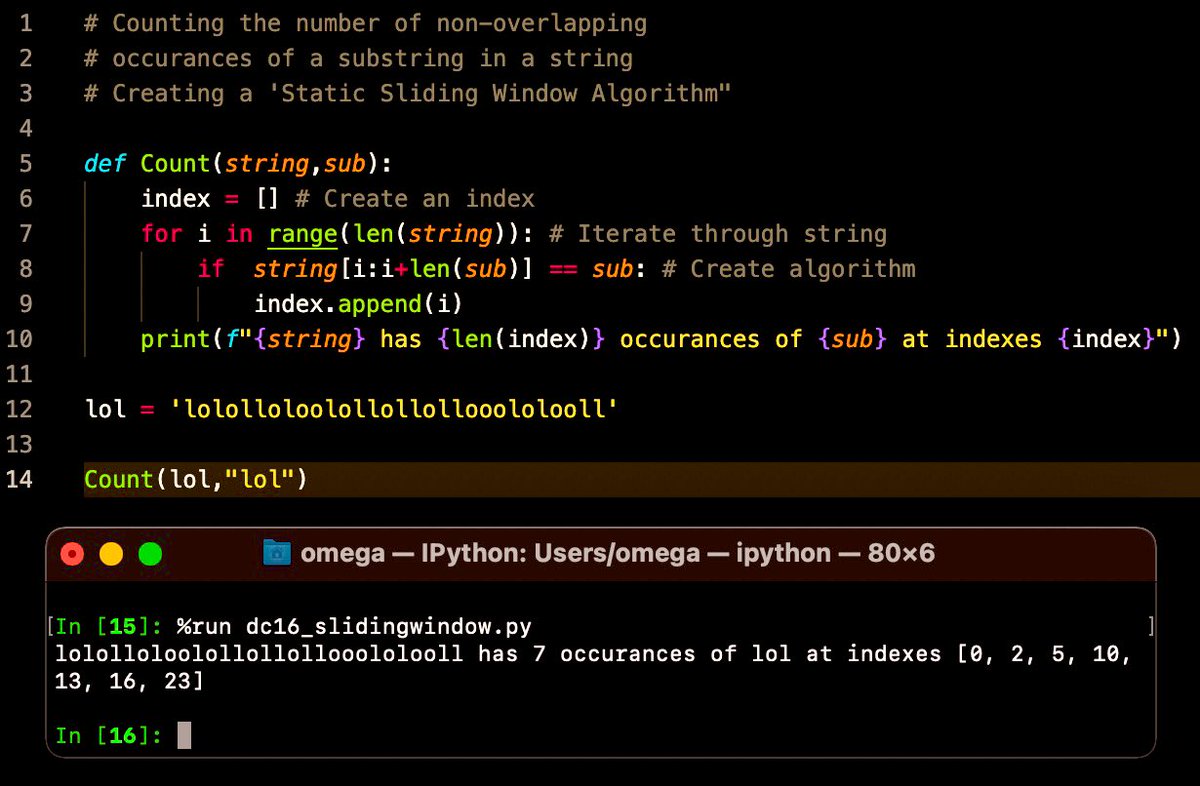Click the terminal output line 'has 7 occurances'
This screenshot has height=786, width=1200.
[x=593, y=654]
